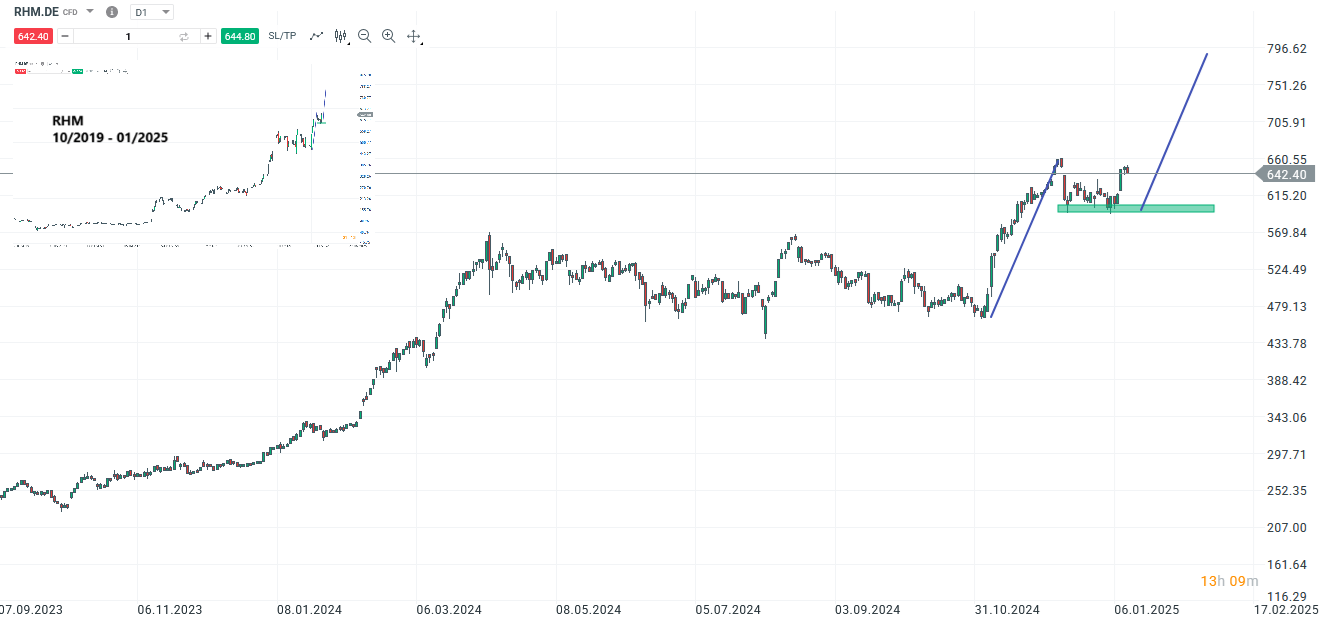Expand the RHM.DE symbol dropdown arrow

click(89, 12)
